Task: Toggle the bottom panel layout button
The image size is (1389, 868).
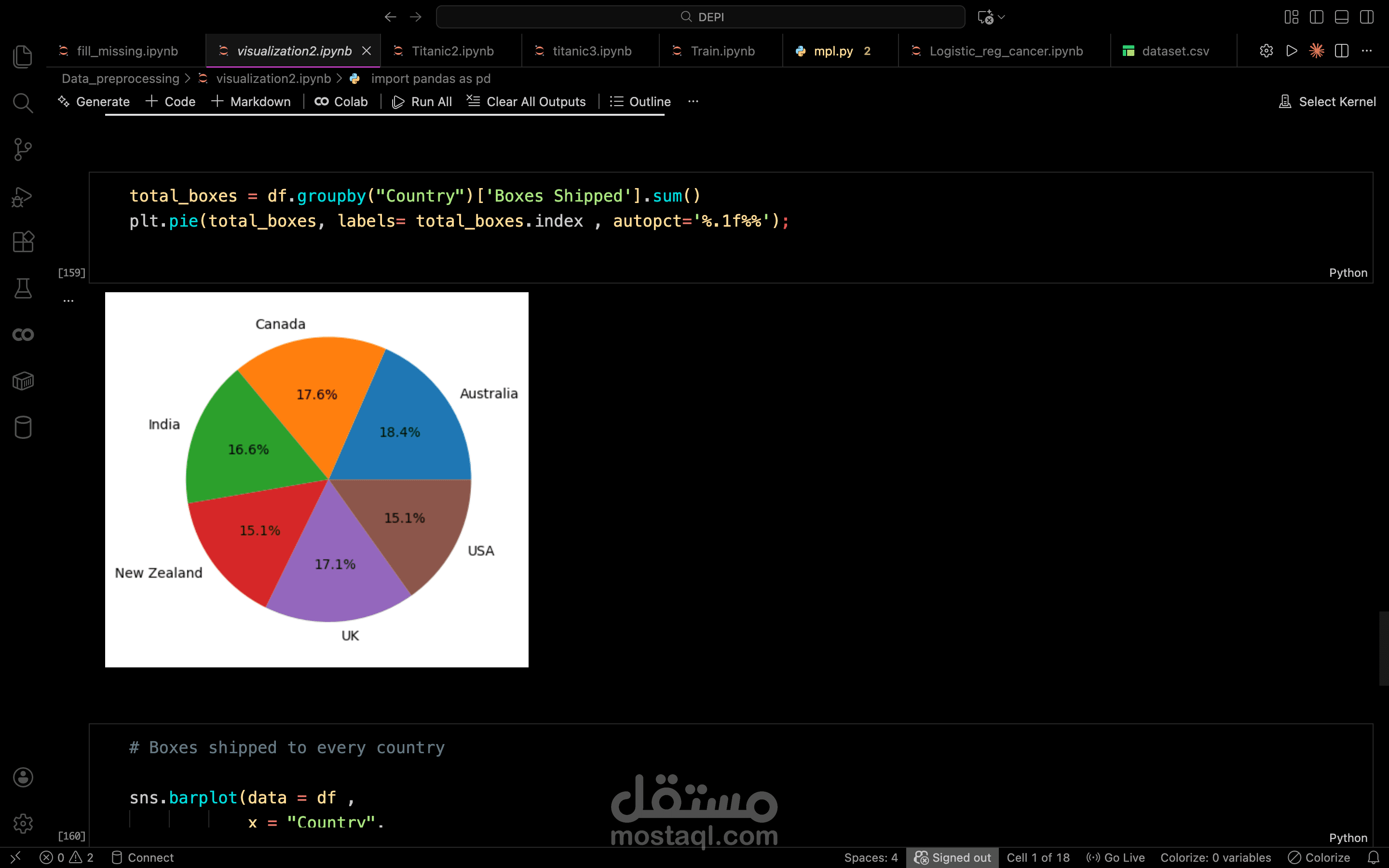Action: click(1341, 17)
